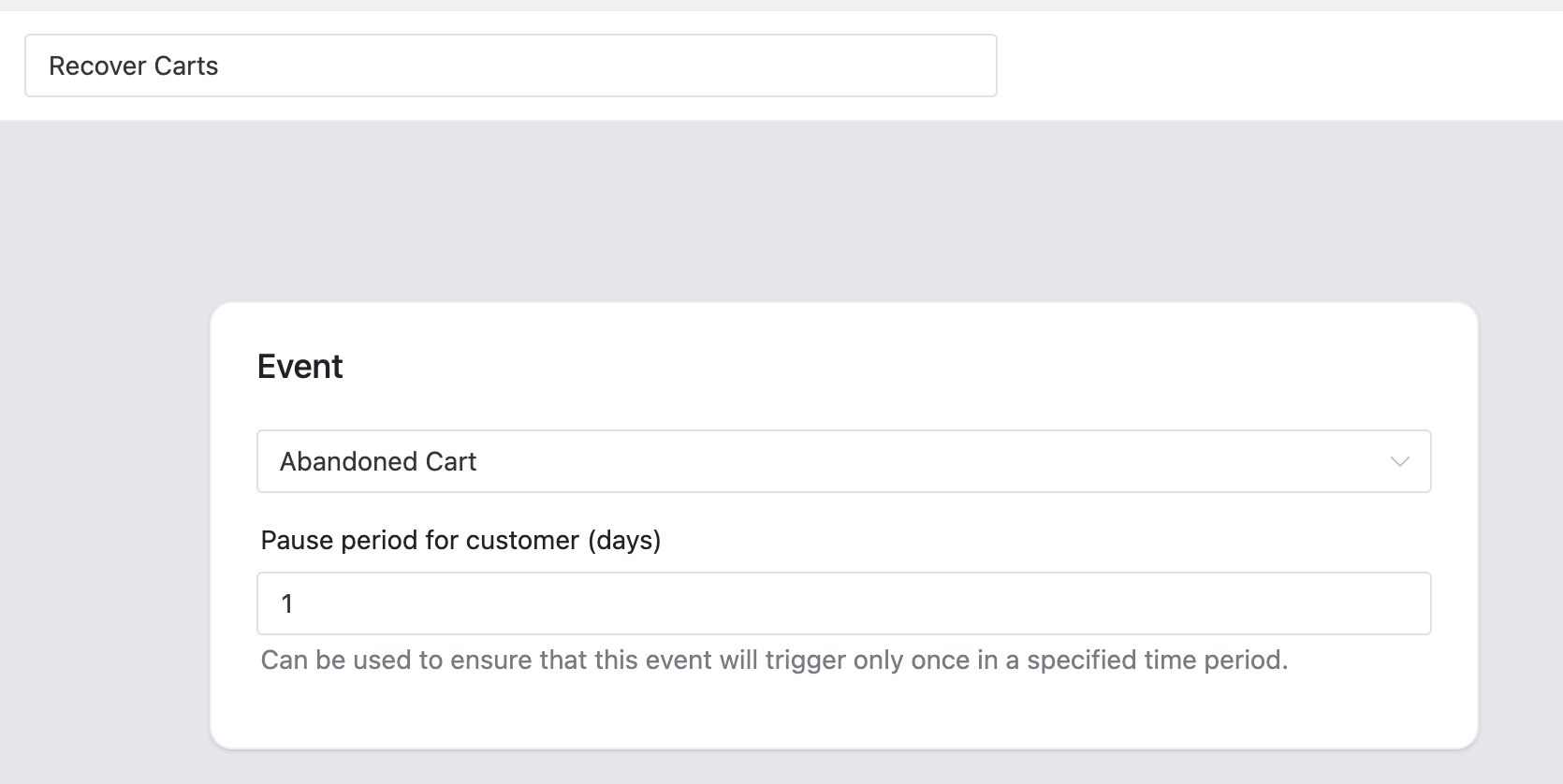This screenshot has width=1563, height=784.
Task: Click the chevron arrow in Event dropdown
Action: click(x=1399, y=461)
